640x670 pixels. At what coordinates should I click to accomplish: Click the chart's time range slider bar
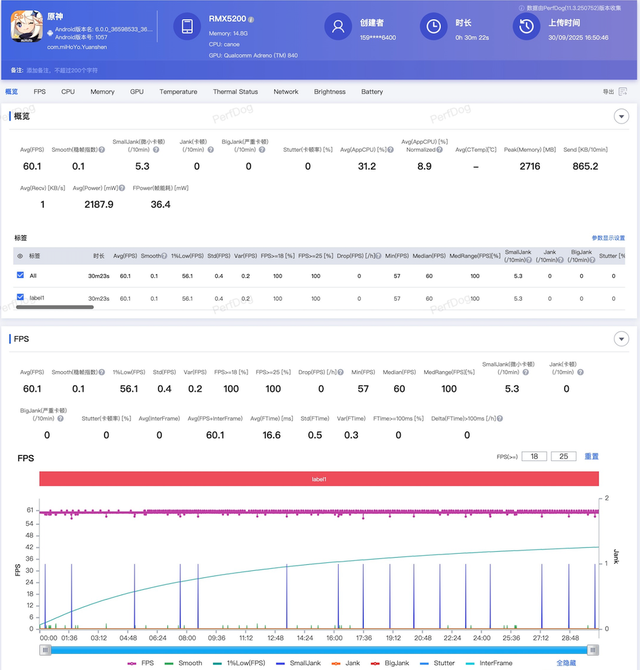point(320,649)
